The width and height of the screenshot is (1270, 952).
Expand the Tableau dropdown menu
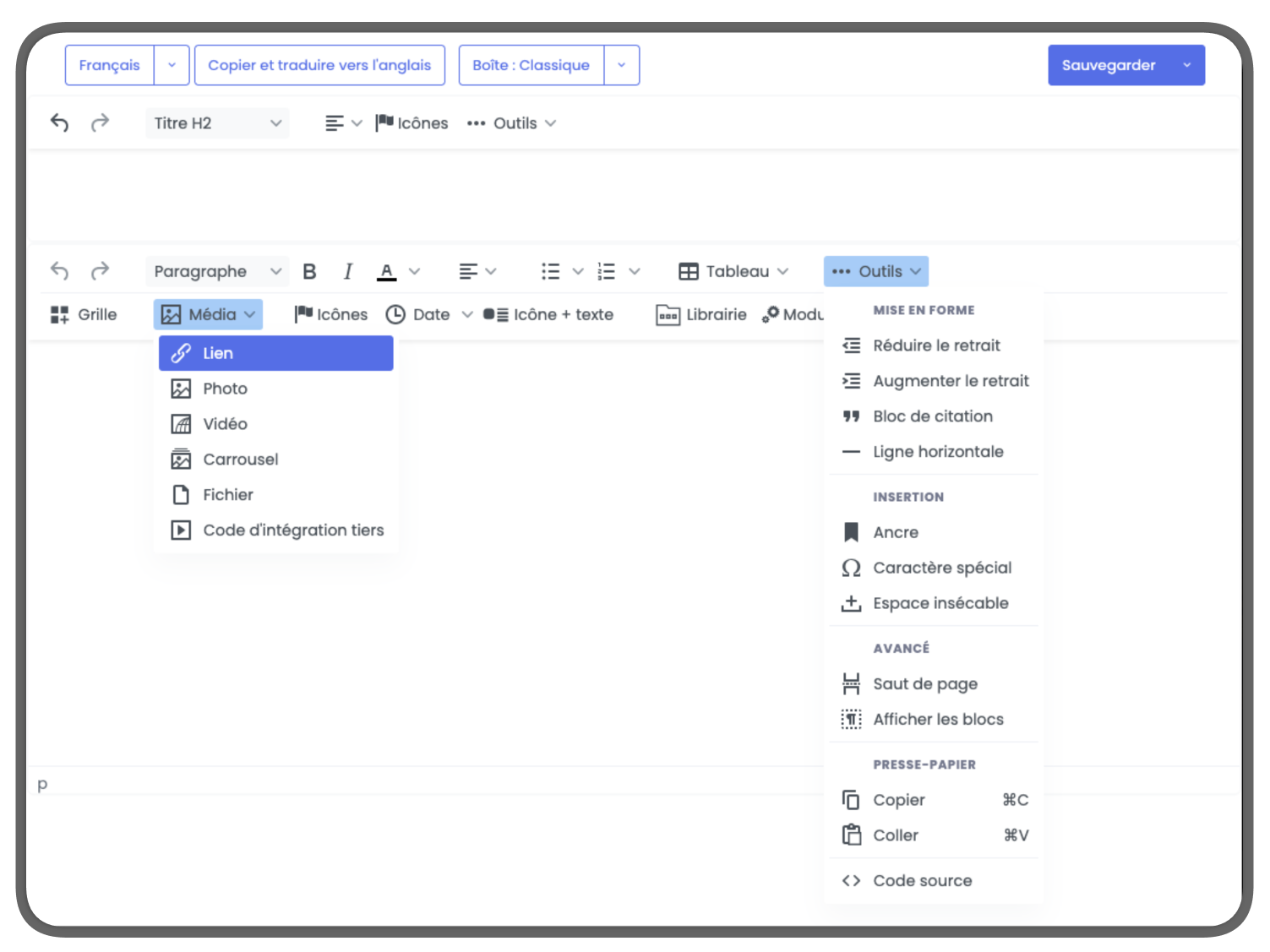point(733,271)
